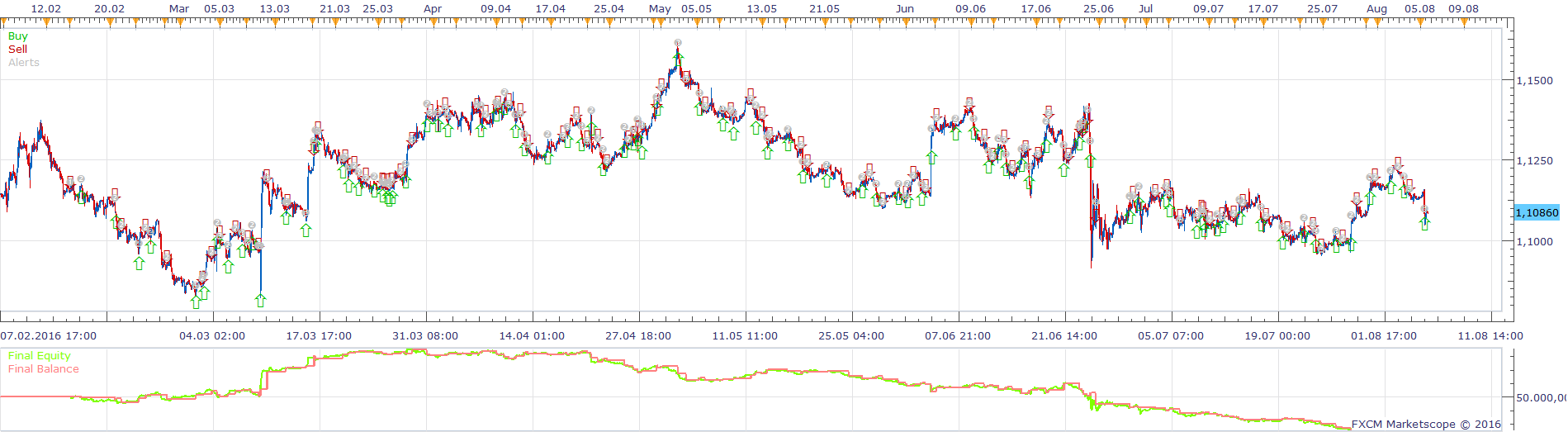
Task: Click the '04.03 02:00' time label
Action: (212, 335)
